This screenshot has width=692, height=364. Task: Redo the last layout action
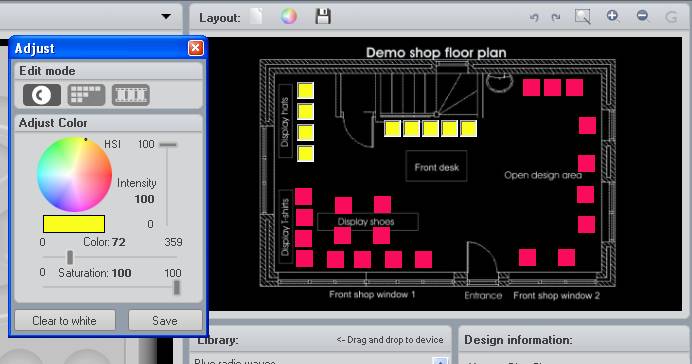pyautogui.click(x=556, y=17)
